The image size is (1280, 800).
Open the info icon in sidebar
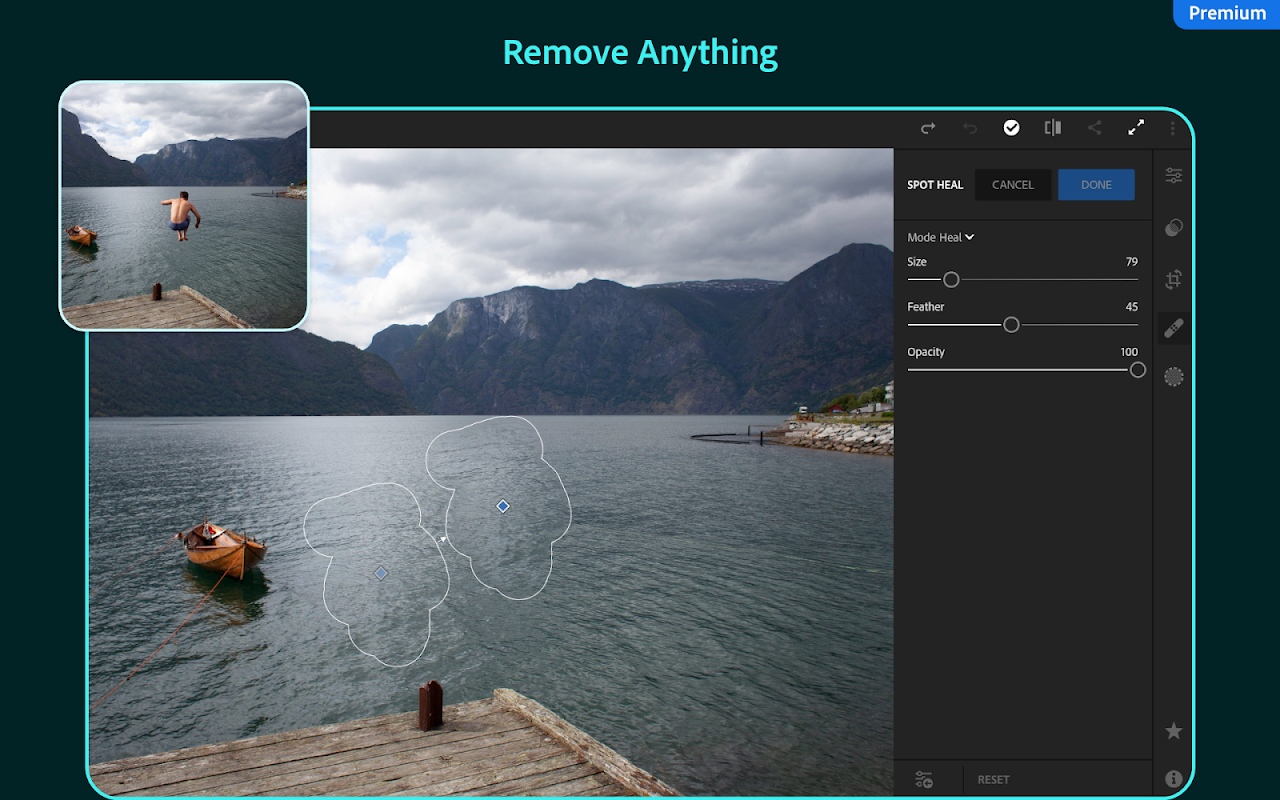(1174, 779)
